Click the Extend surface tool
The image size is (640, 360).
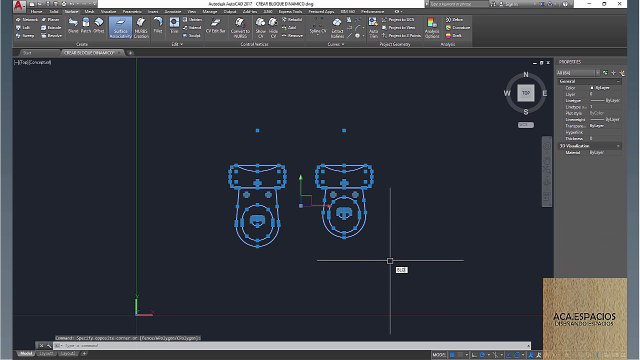[192, 27]
